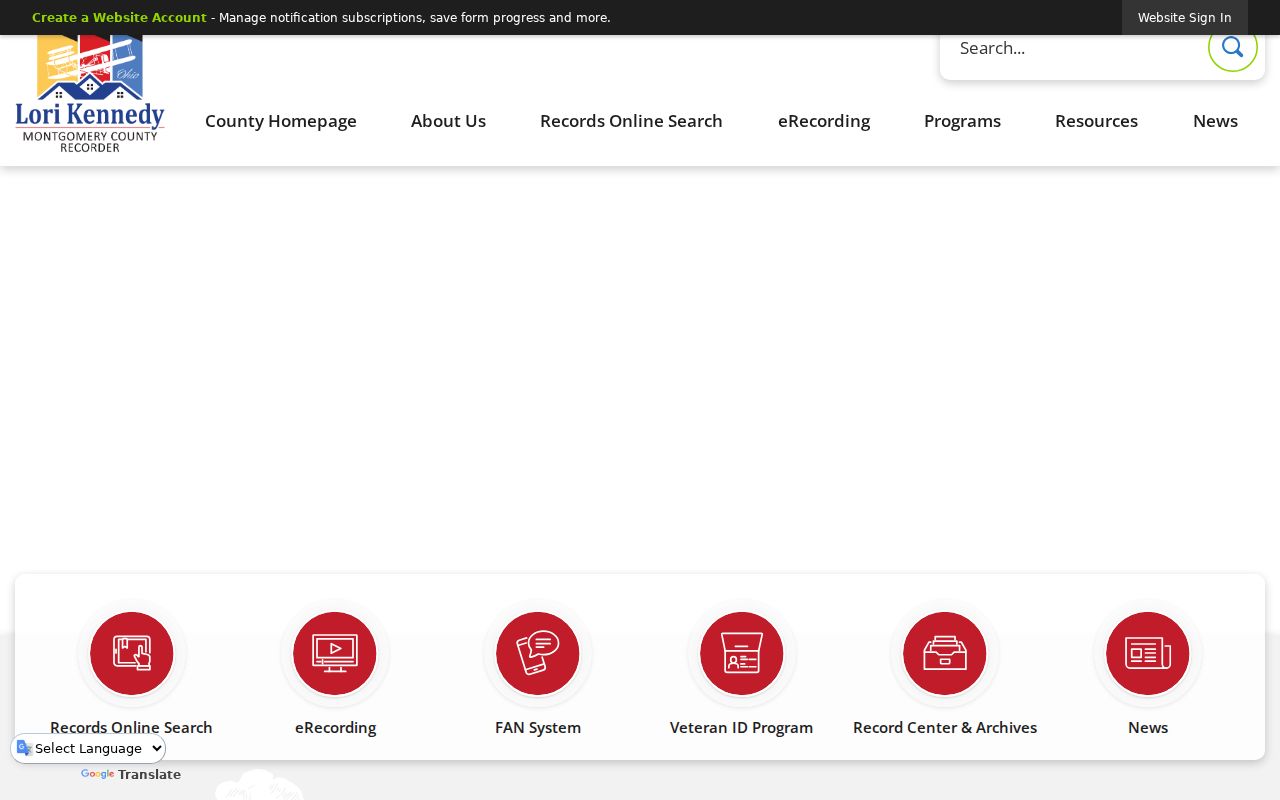Go to County Homepage nav item

tap(281, 121)
